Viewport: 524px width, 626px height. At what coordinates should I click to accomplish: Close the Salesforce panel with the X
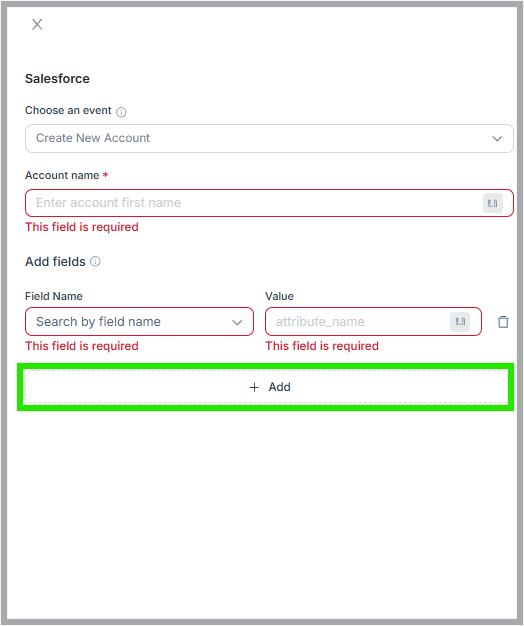click(37, 24)
